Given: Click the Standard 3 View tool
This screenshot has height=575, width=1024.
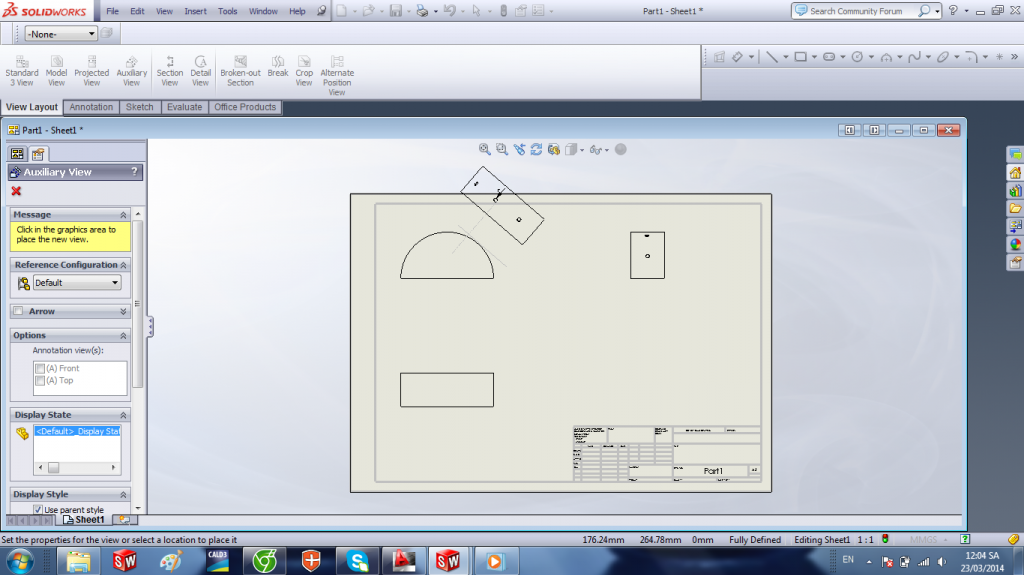Looking at the screenshot, I should tap(22, 71).
